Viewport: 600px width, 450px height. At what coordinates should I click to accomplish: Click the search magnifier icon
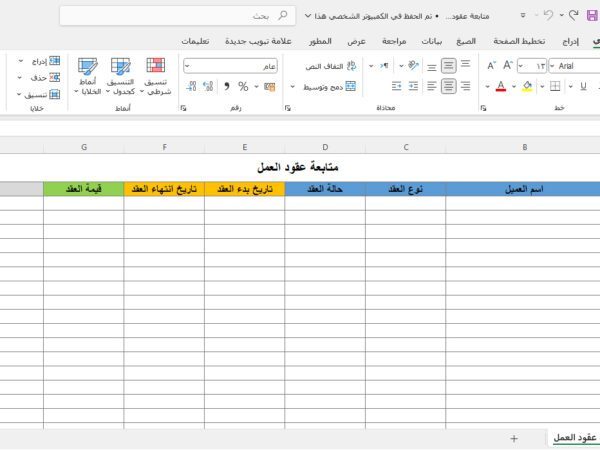pos(282,16)
